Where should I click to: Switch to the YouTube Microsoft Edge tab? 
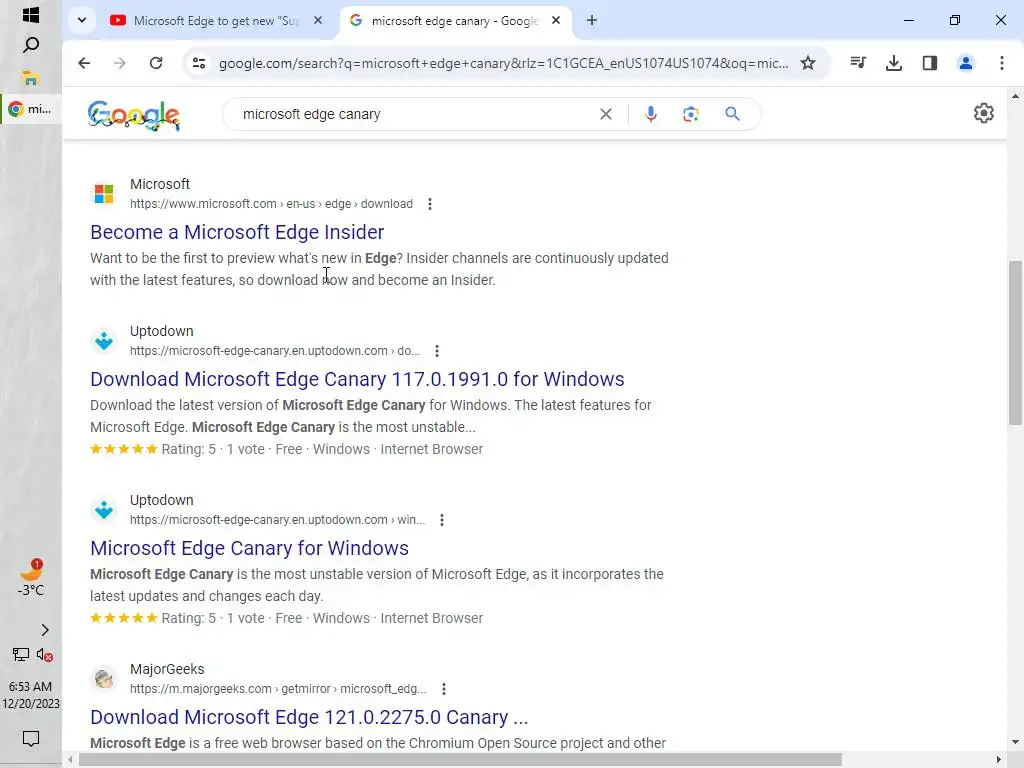pyautogui.click(x=216, y=20)
